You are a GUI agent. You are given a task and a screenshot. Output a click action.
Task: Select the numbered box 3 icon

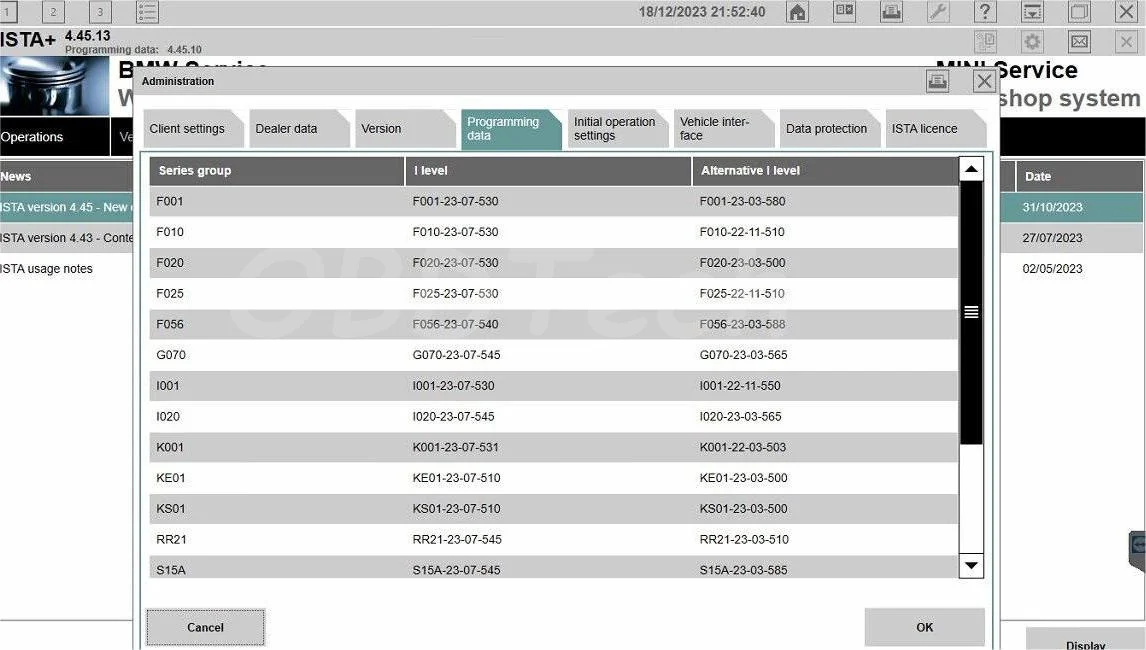coord(100,12)
